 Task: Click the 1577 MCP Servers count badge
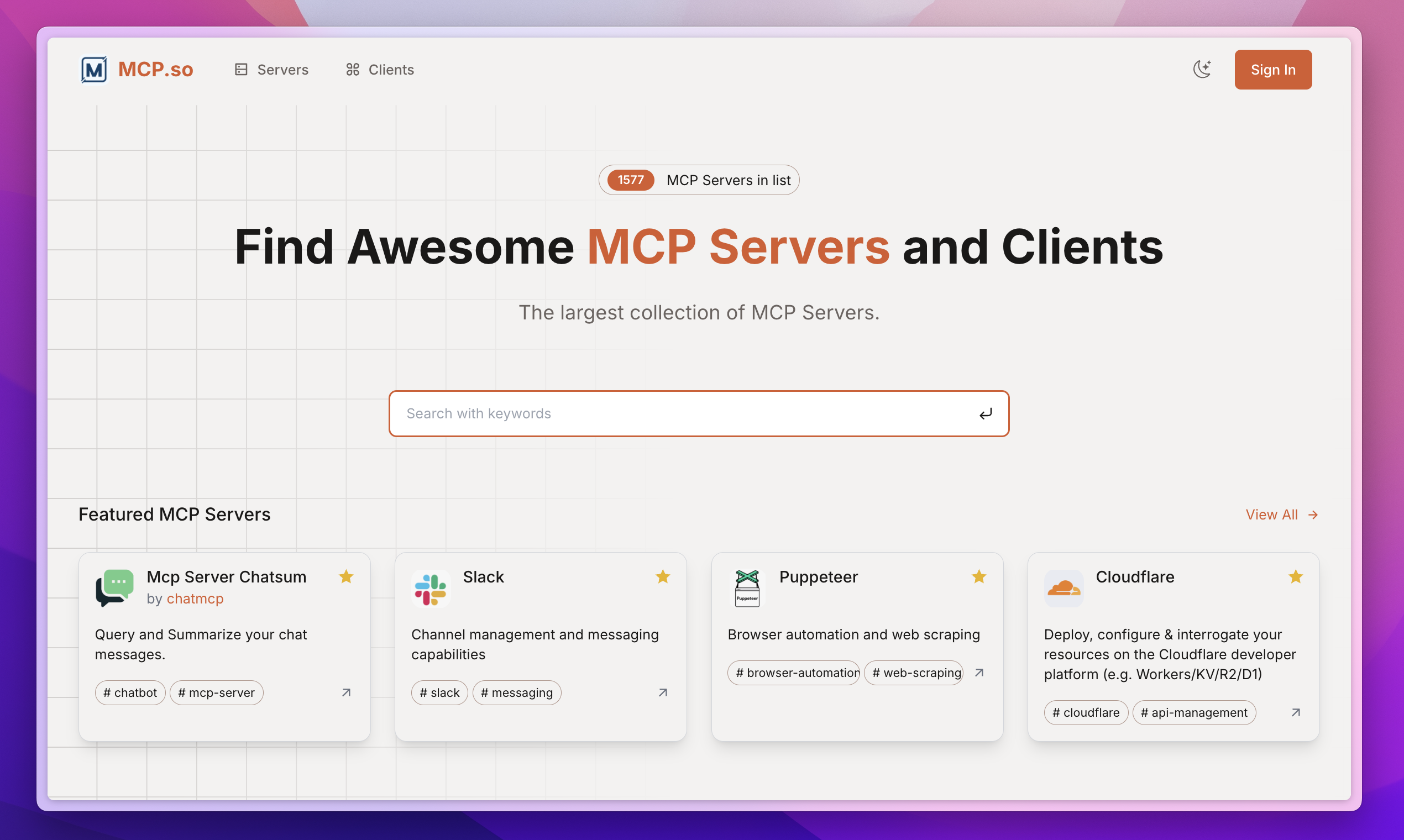click(631, 180)
